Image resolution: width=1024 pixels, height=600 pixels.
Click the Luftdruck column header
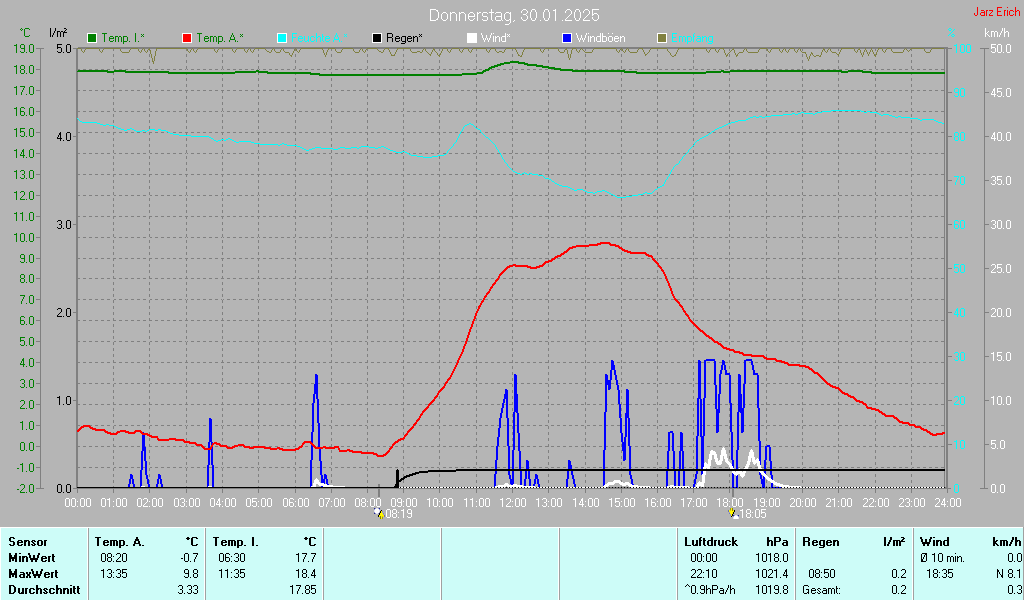pos(709,541)
